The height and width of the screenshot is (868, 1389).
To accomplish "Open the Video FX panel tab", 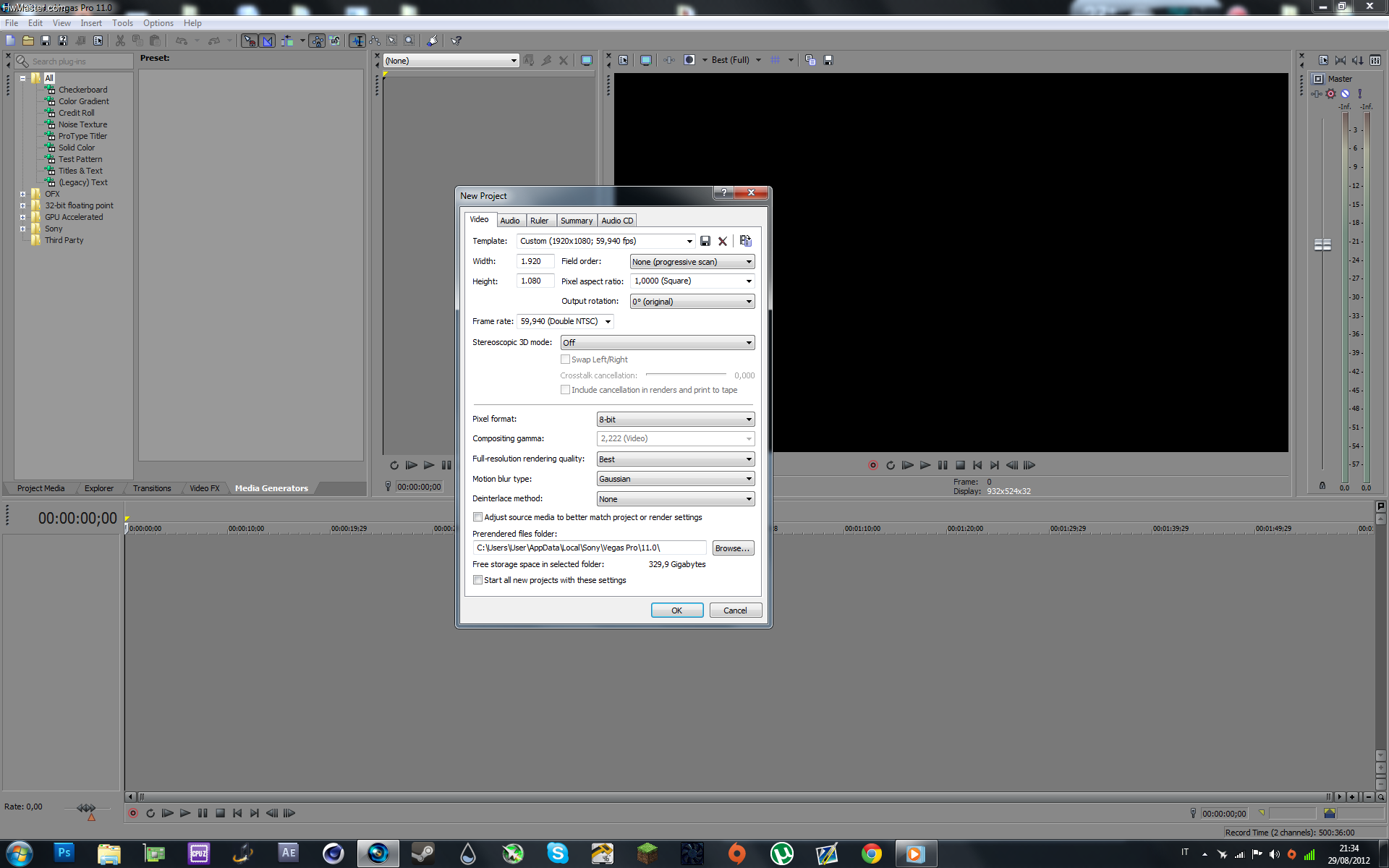I will pos(204,488).
